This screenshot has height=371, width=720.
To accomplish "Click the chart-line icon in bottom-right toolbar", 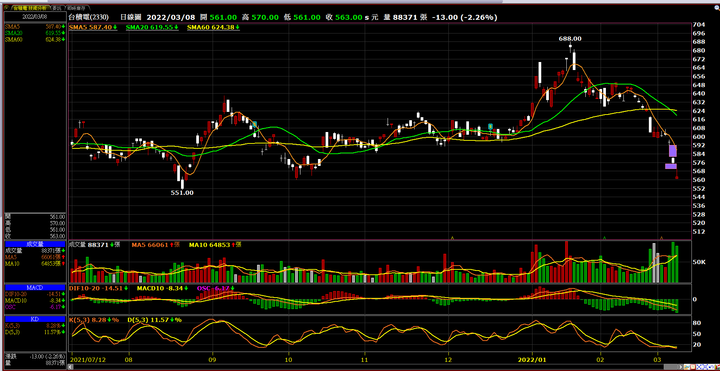I will [687, 367].
